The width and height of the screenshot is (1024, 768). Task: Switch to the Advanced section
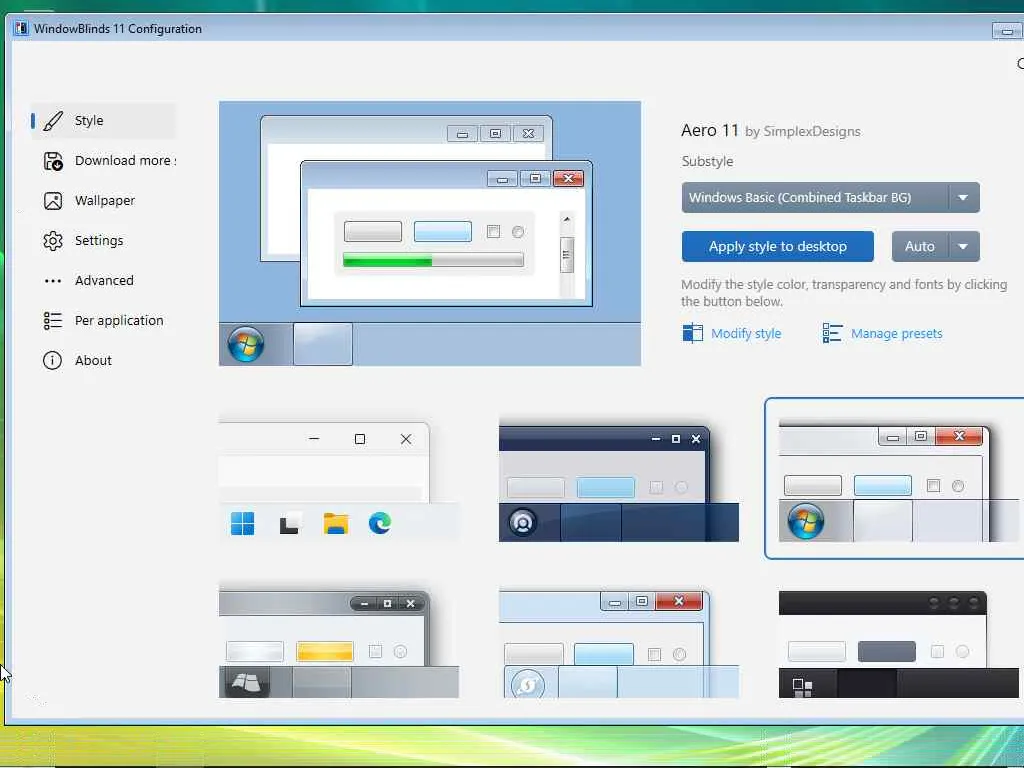point(104,280)
